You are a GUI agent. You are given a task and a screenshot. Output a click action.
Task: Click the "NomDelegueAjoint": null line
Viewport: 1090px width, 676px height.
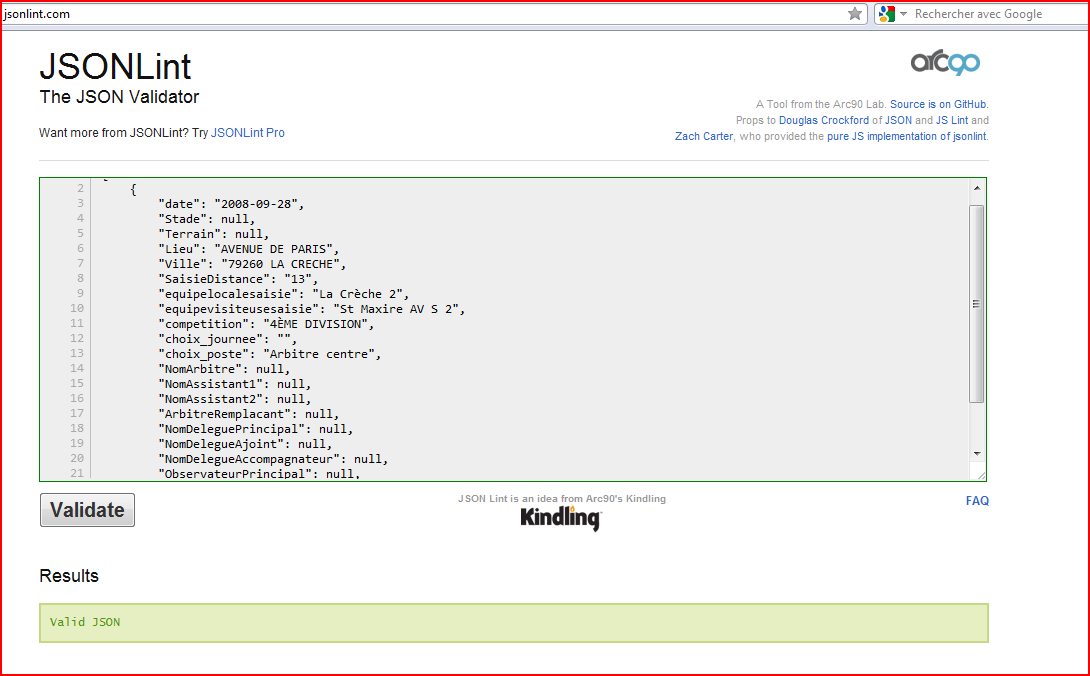[x=245, y=444]
